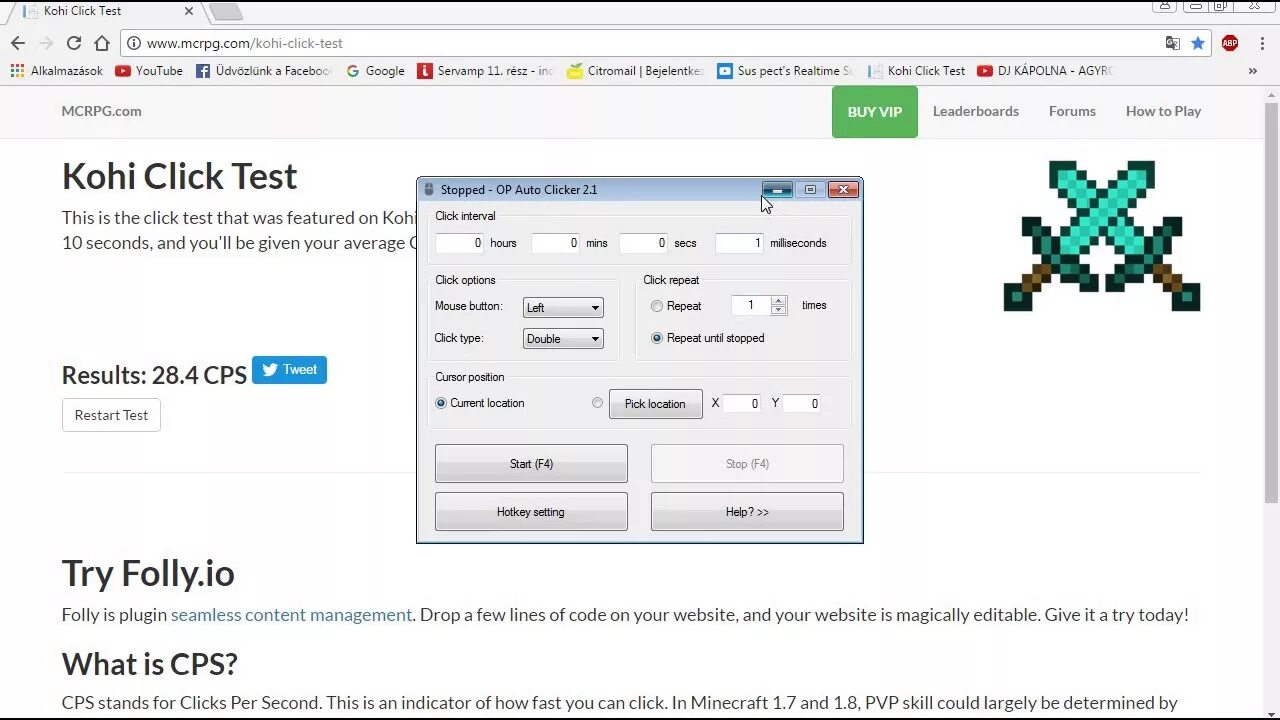Click the green BUY VIP button
The height and width of the screenshot is (720, 1280).
point(875,112)
